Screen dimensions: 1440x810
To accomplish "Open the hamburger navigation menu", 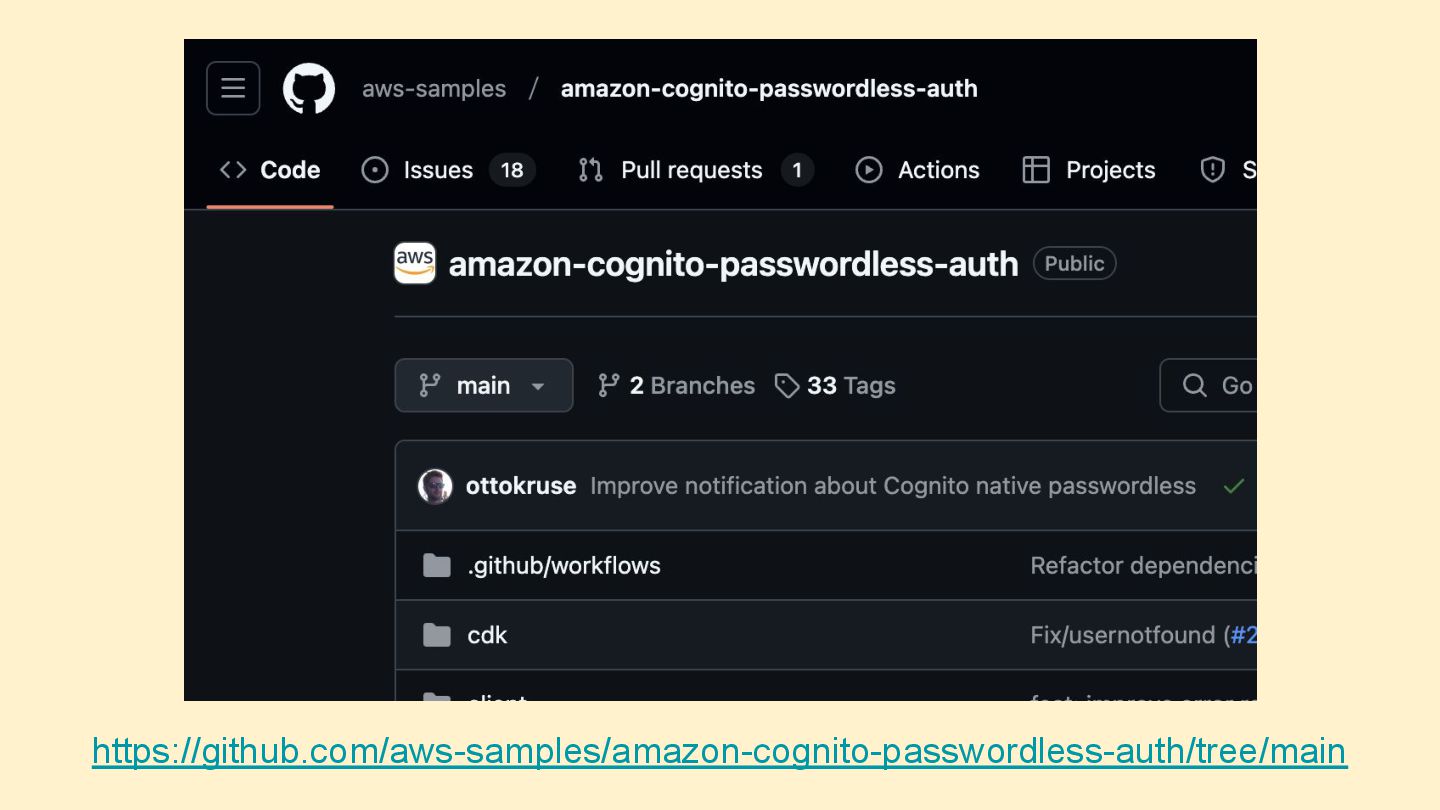I will [233, 88].
